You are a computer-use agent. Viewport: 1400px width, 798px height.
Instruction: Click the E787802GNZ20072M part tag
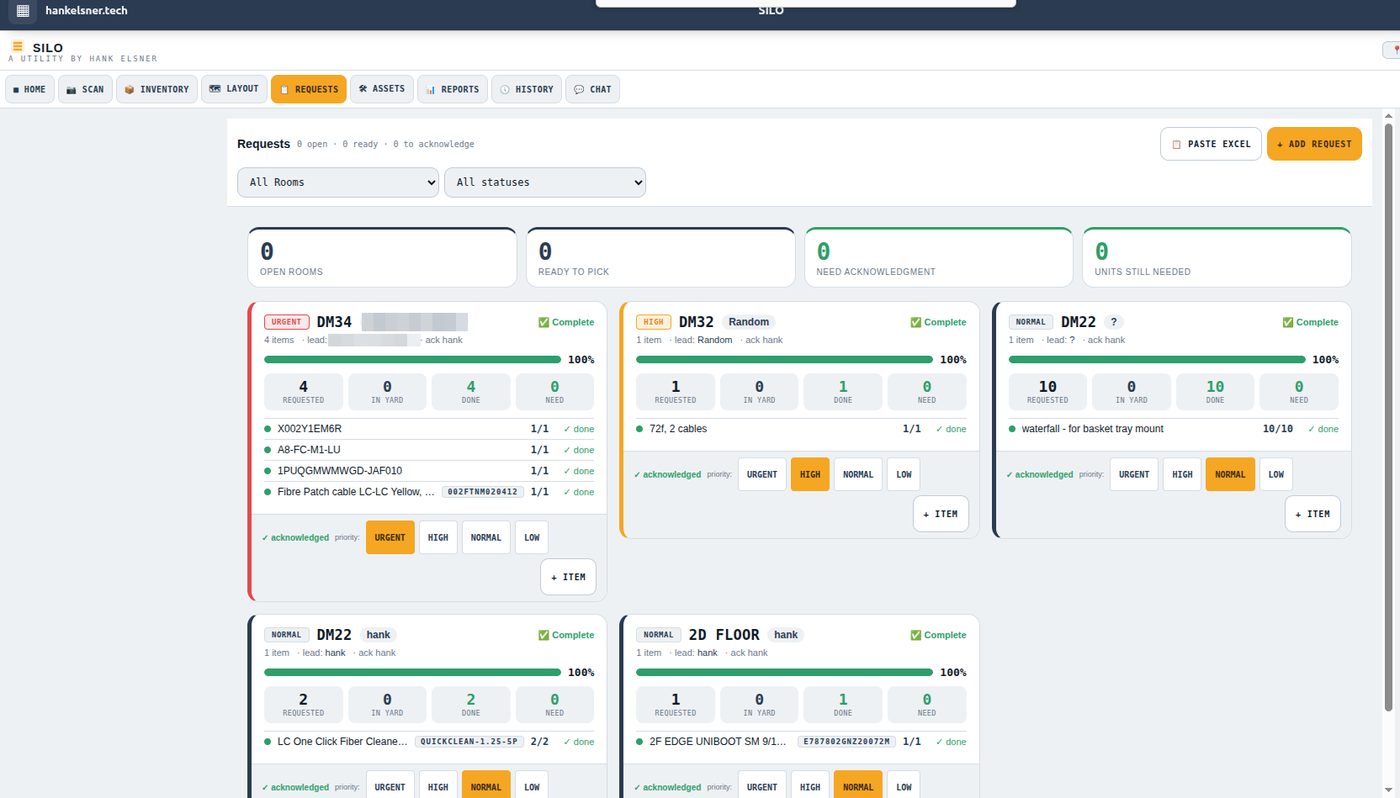click(845, 742)
